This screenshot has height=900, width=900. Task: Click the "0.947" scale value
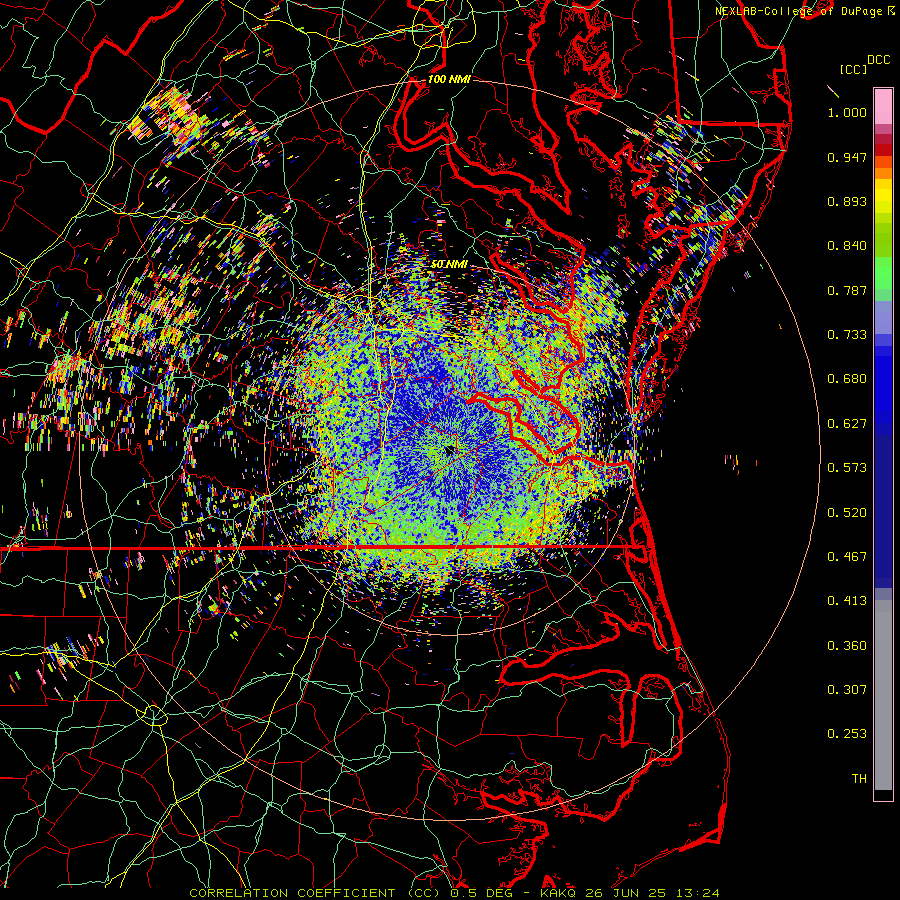pos(847,157)
